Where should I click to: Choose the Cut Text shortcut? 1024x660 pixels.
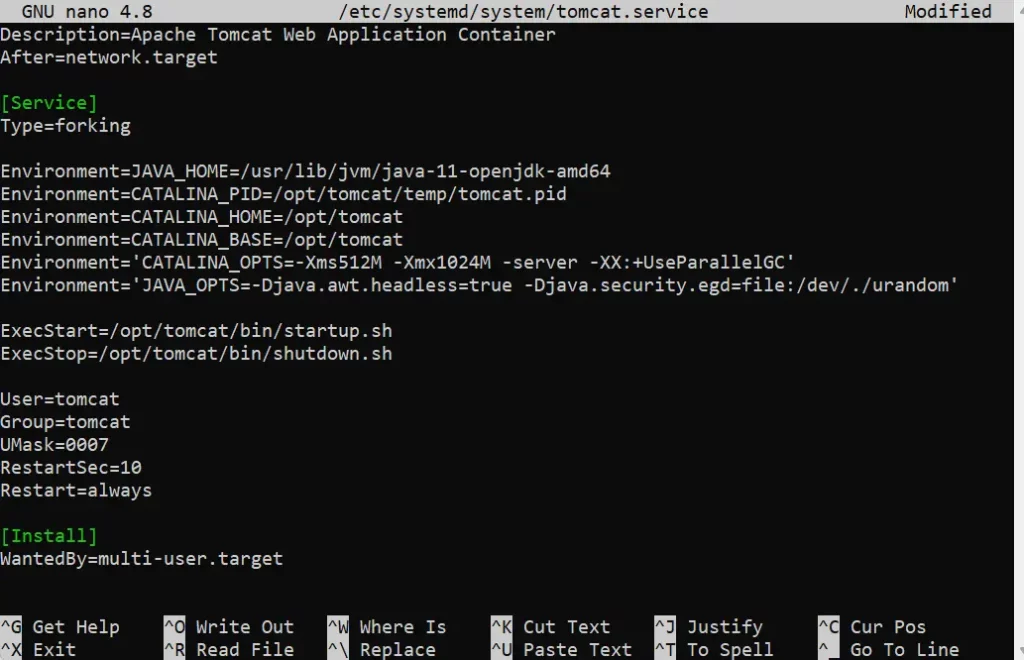click(566, 627)
